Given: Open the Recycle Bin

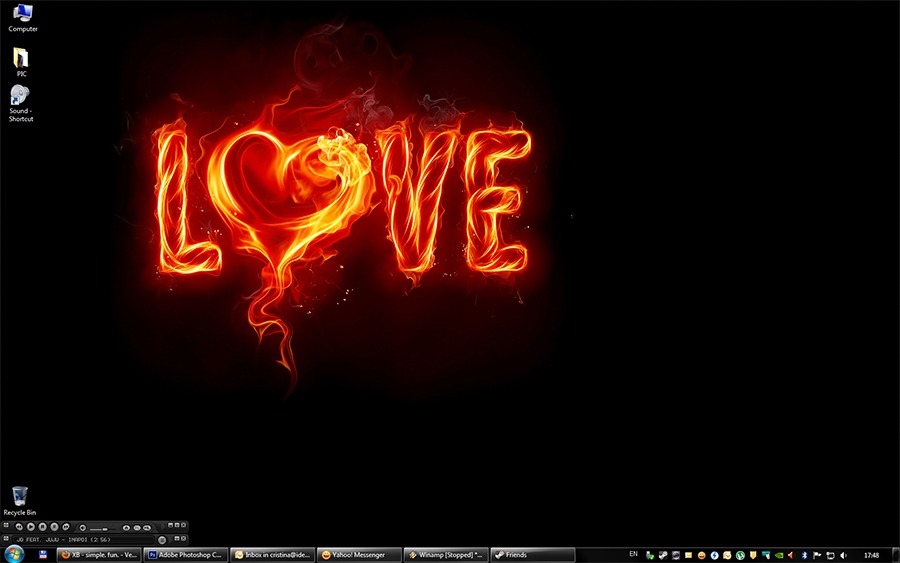Looking at the screenshot, I should click(20, 501).
